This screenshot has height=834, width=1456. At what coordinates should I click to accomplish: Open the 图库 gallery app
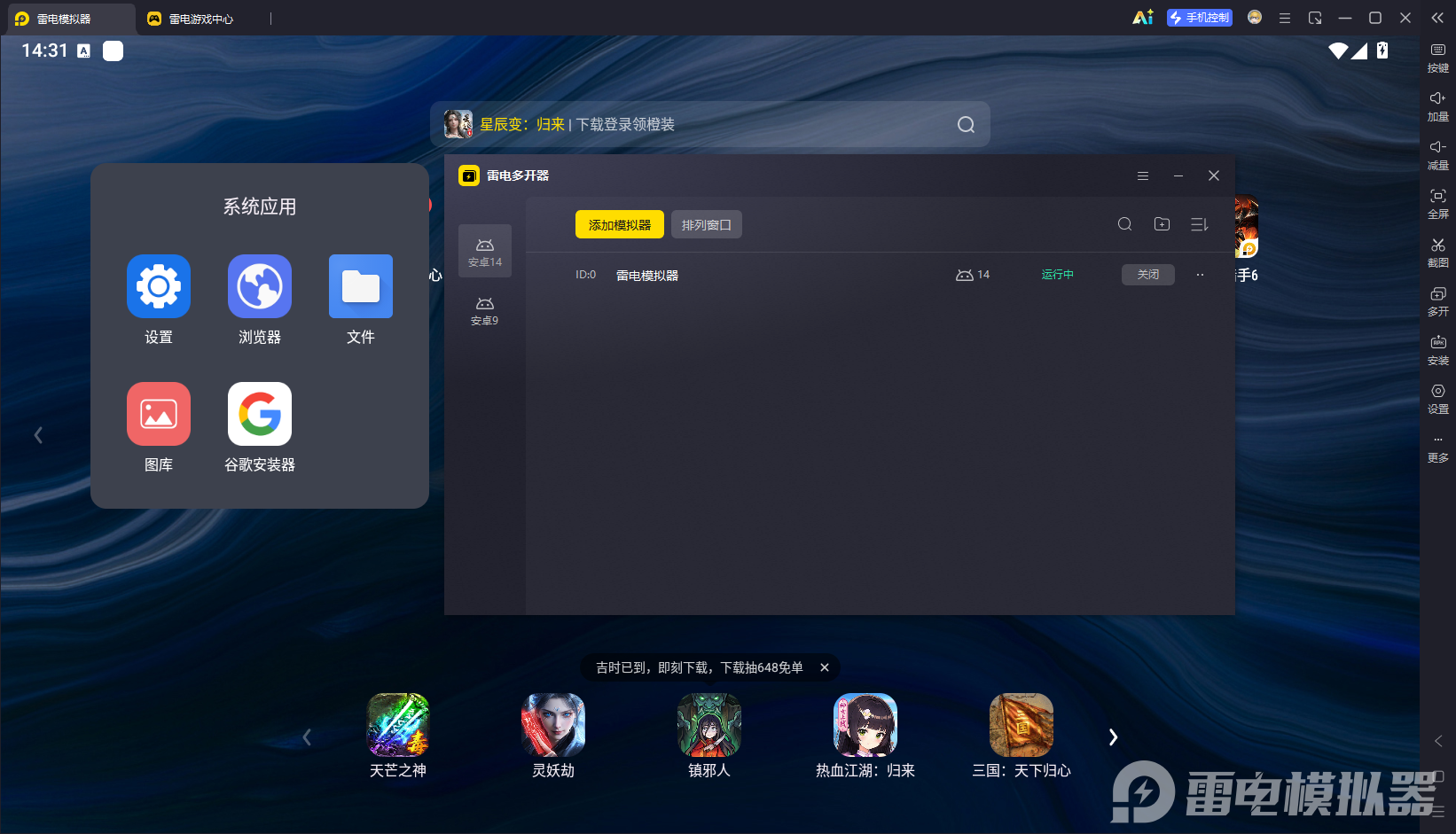tap(159, 427)
